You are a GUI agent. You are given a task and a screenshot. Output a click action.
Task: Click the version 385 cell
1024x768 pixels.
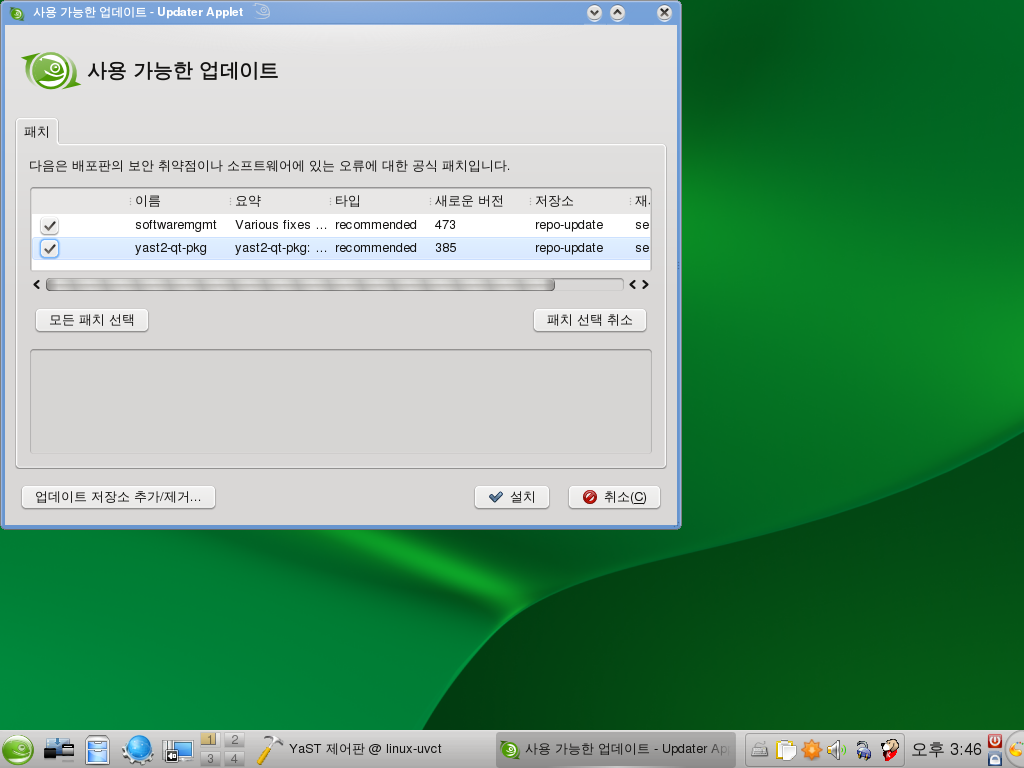point(445,248)
